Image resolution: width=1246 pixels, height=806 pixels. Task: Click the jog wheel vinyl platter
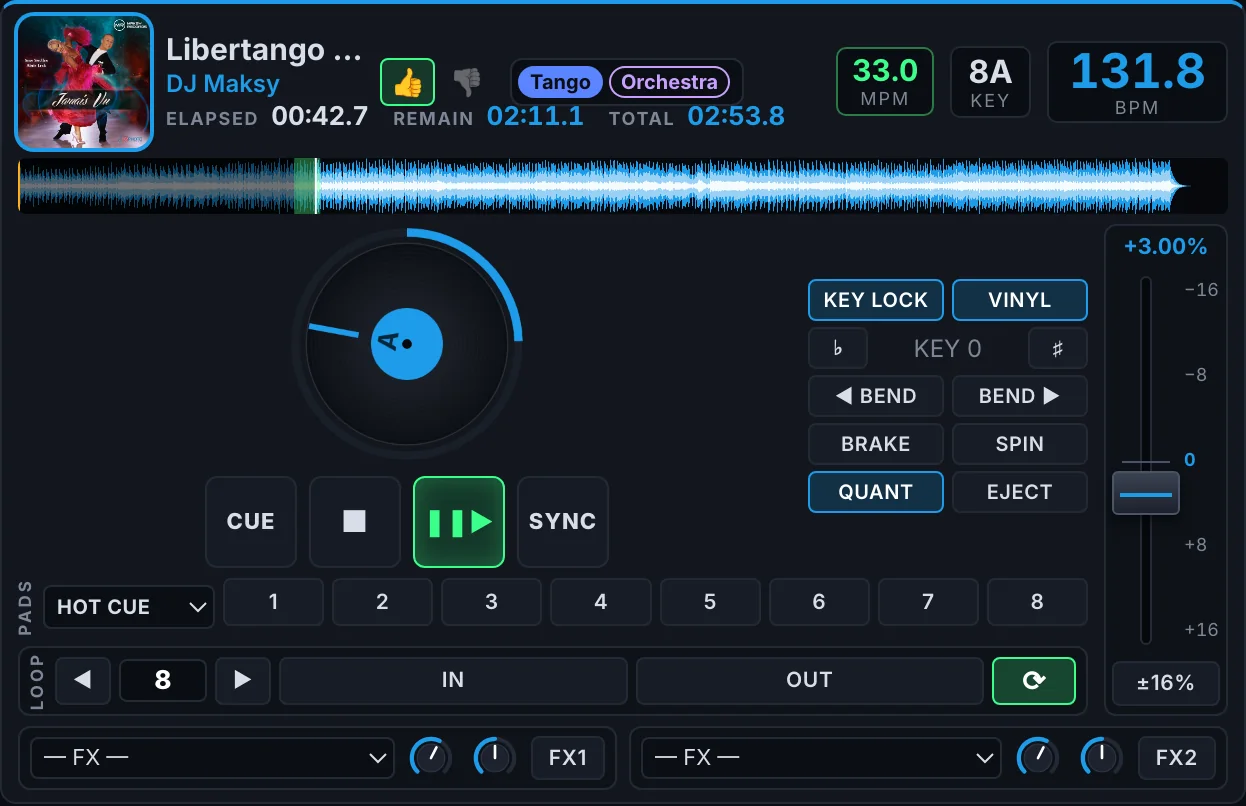(x=406, y=344)
